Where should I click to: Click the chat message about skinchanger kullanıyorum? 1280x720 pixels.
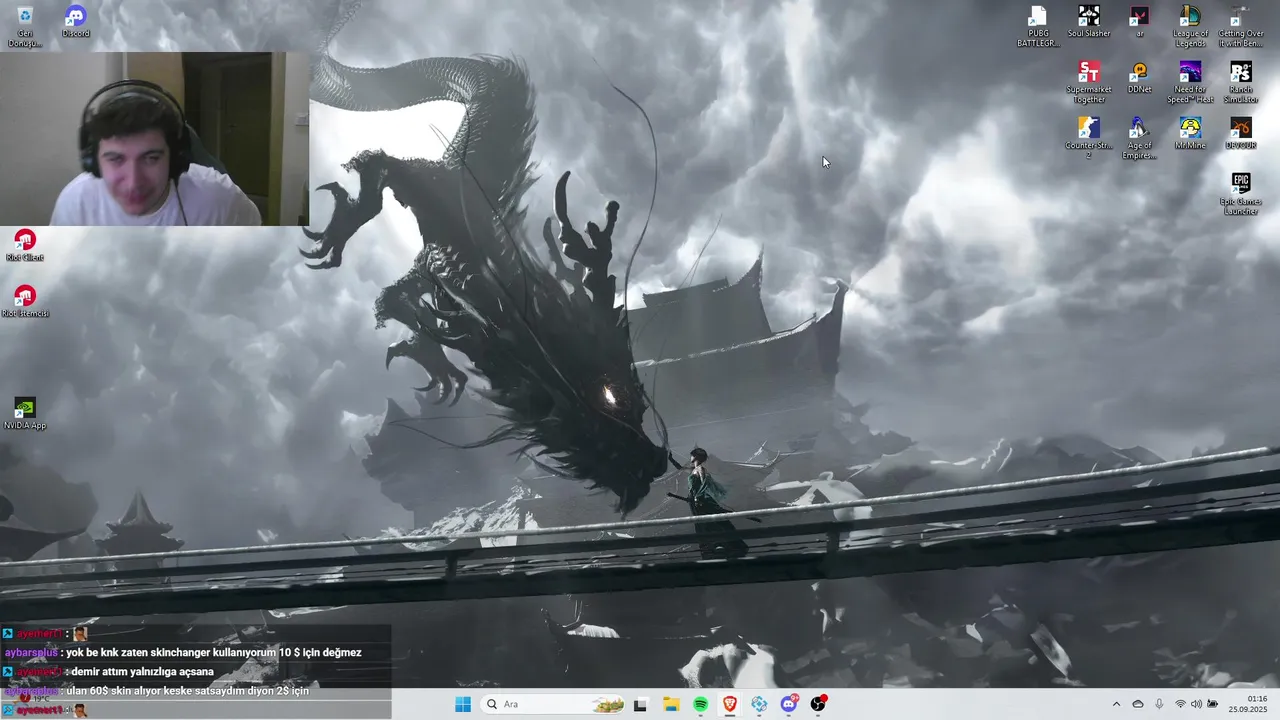(x=214, y=653)
